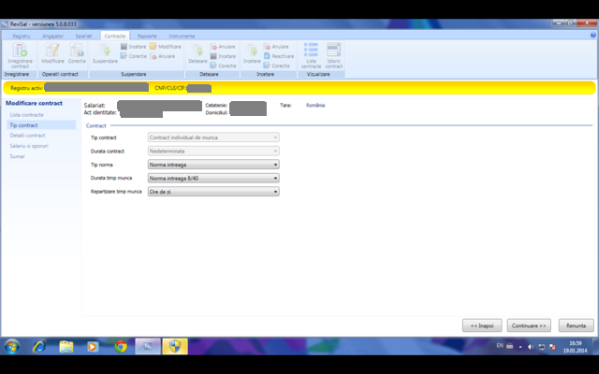Click Reactivare in the Incetare group
Viewport: 599px width, 374px height.
pyautogui.click(x=279, y=56)
